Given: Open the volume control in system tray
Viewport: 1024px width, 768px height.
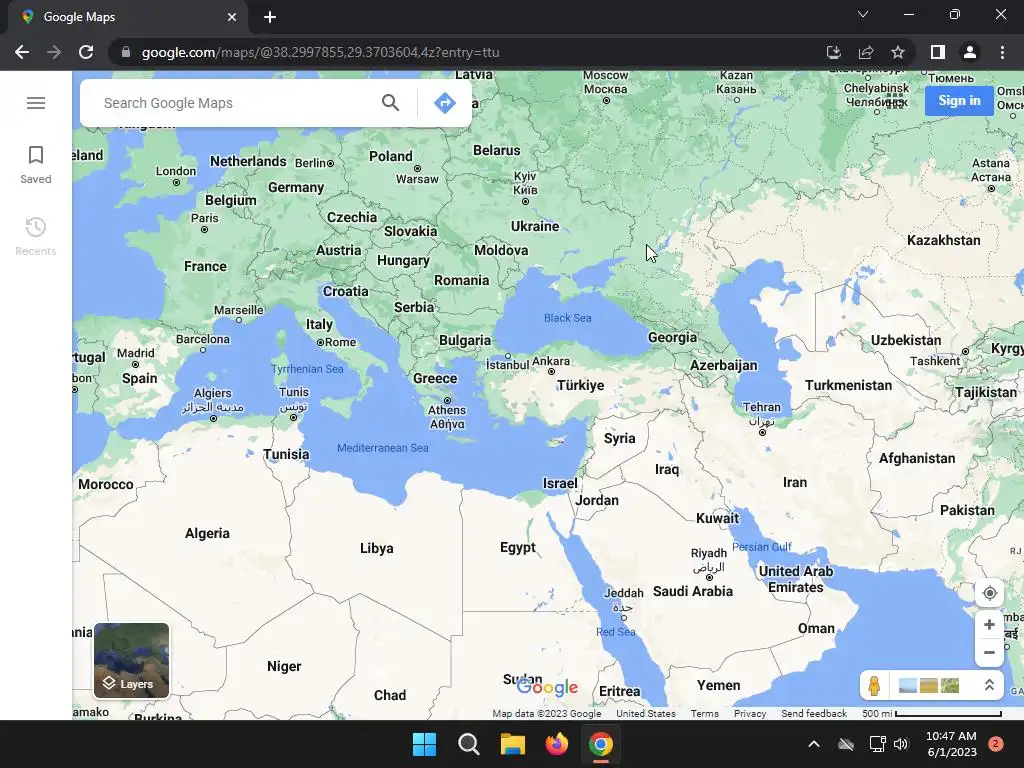Looking at the screenshot, I should click(x=901, y=744).
